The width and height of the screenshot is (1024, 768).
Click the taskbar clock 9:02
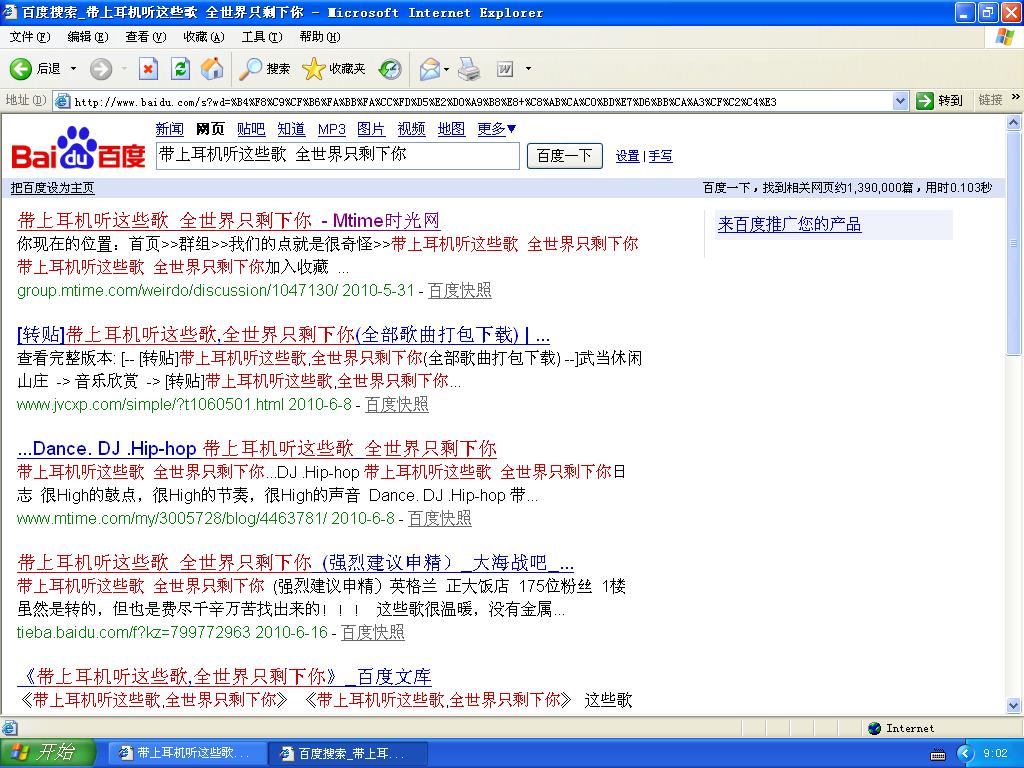pos(995,754)
